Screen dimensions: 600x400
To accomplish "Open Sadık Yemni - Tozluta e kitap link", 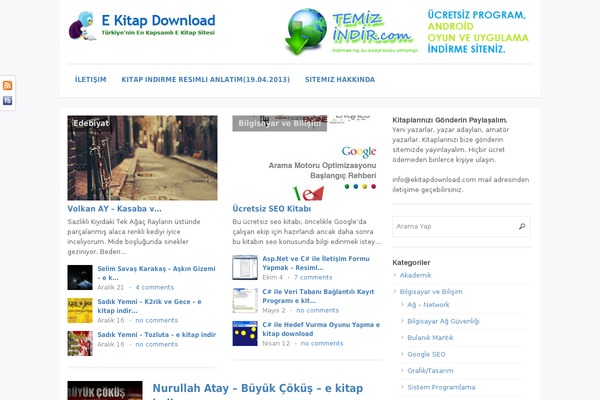I will (x=157, y=335).
